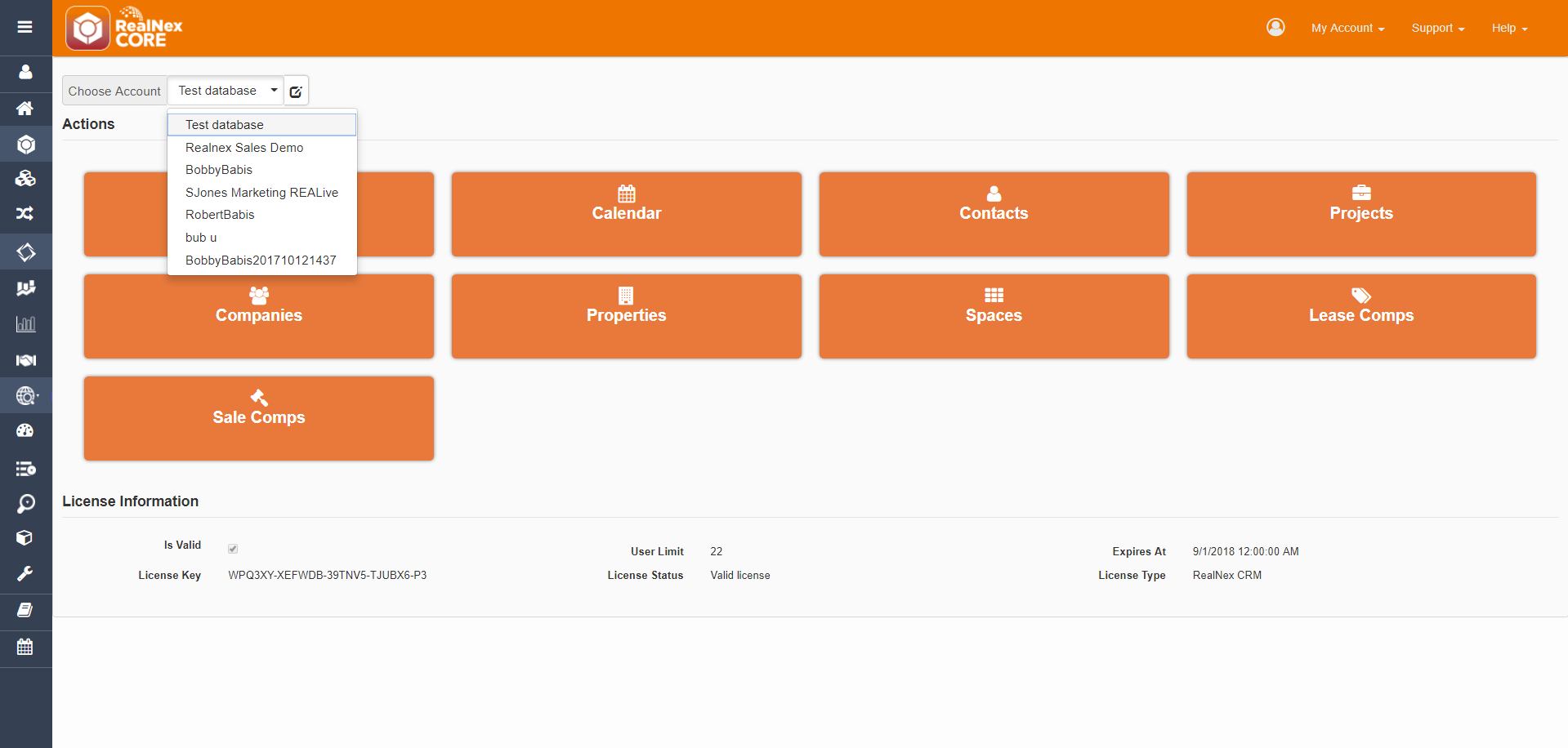
Task: Expand the Help menu
Action: pos(1509,28)
